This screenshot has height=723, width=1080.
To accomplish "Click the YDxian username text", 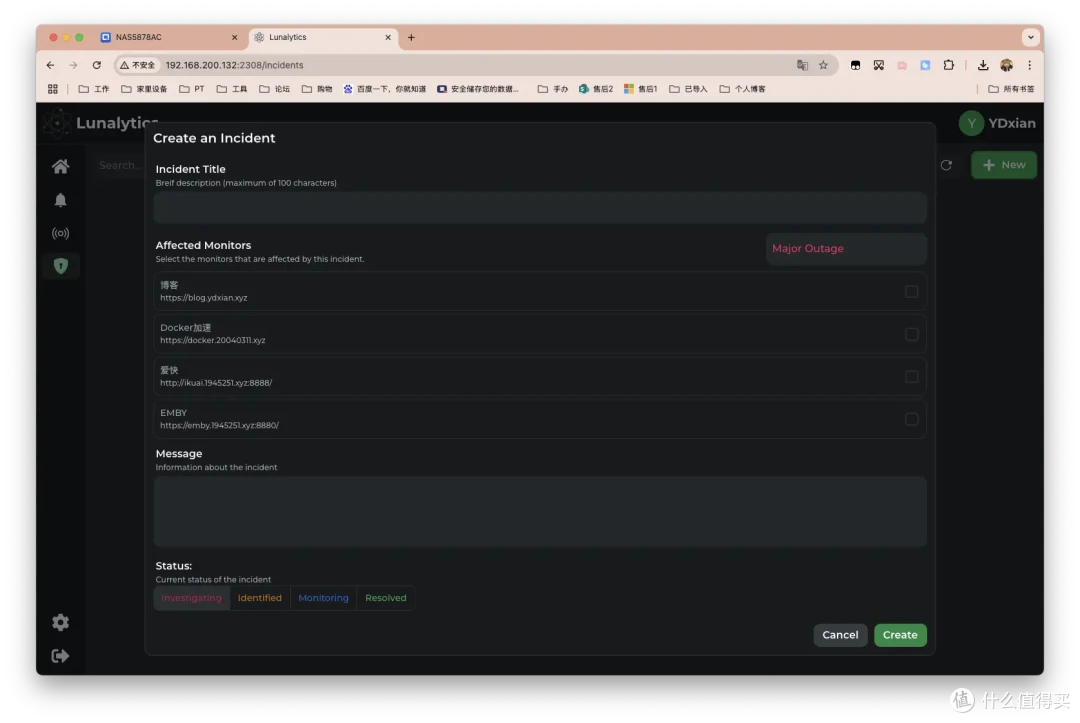I will (x=1012, y=123).
